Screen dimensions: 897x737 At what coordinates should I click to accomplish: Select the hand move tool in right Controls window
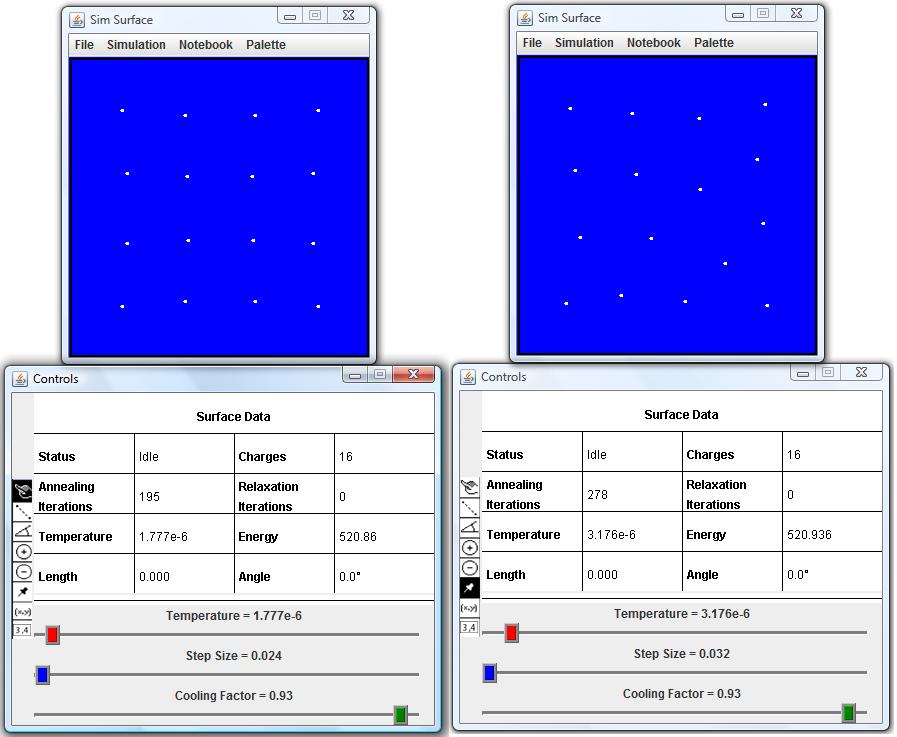point(469,487)
